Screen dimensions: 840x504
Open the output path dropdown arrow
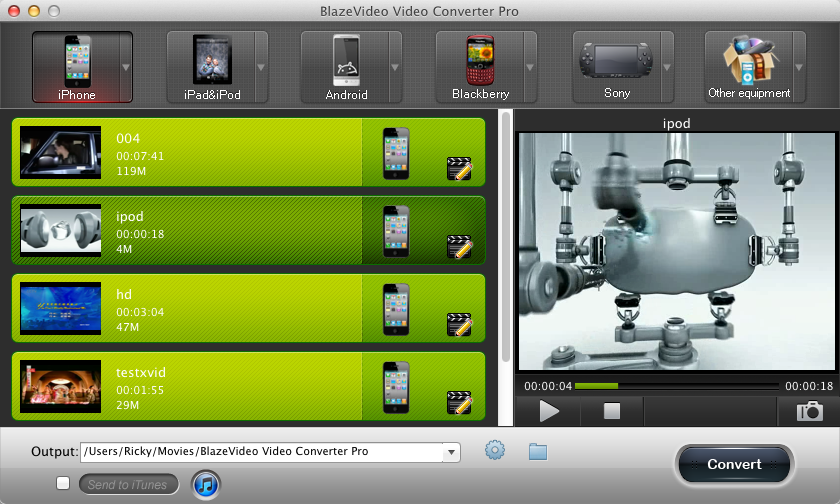coord(451,452)
